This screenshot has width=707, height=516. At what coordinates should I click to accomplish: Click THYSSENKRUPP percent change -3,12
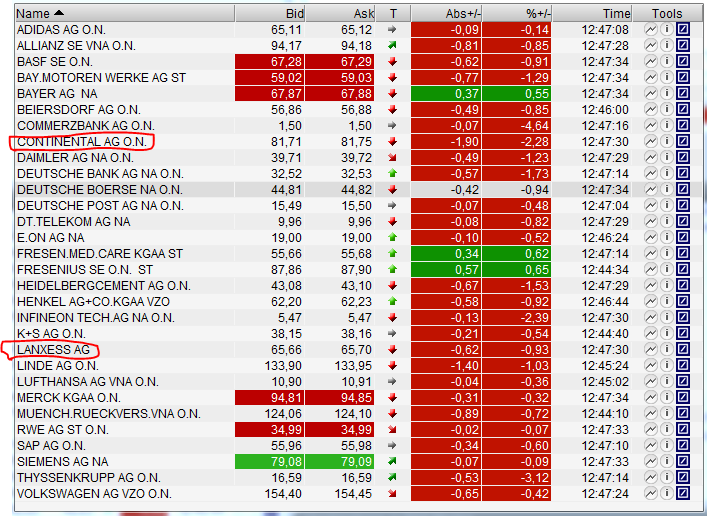[x=517, y=478]
